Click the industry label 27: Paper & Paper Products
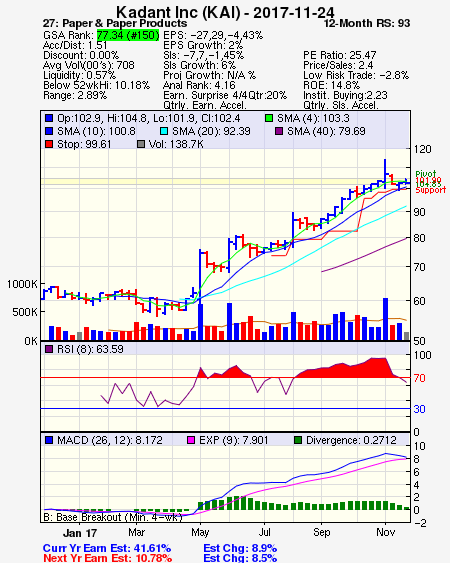Viewport: 450px width, 563px height. click(115, 23)
